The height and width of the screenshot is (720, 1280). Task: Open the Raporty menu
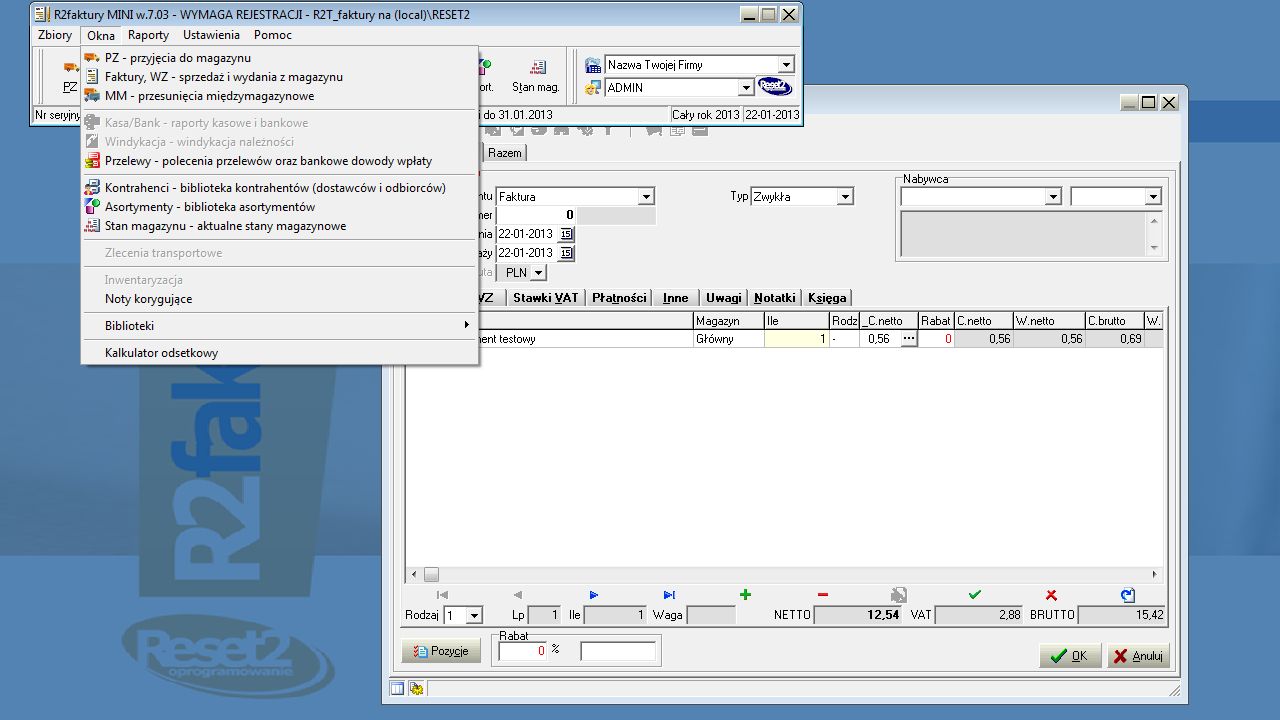[x=148, y=35]
